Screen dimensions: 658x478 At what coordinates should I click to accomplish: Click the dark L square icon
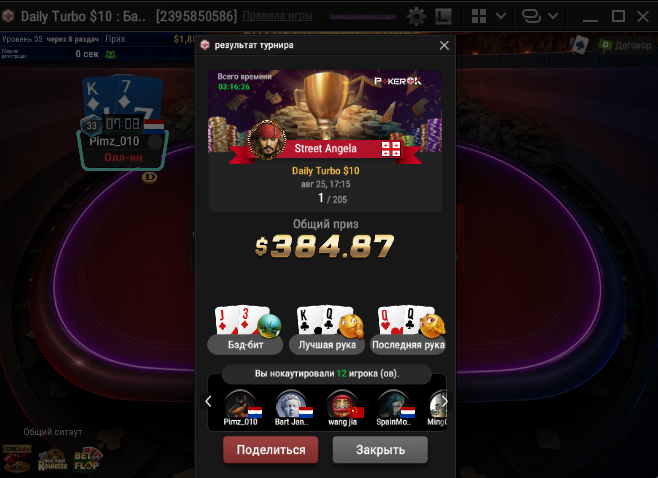click(443, 17)
